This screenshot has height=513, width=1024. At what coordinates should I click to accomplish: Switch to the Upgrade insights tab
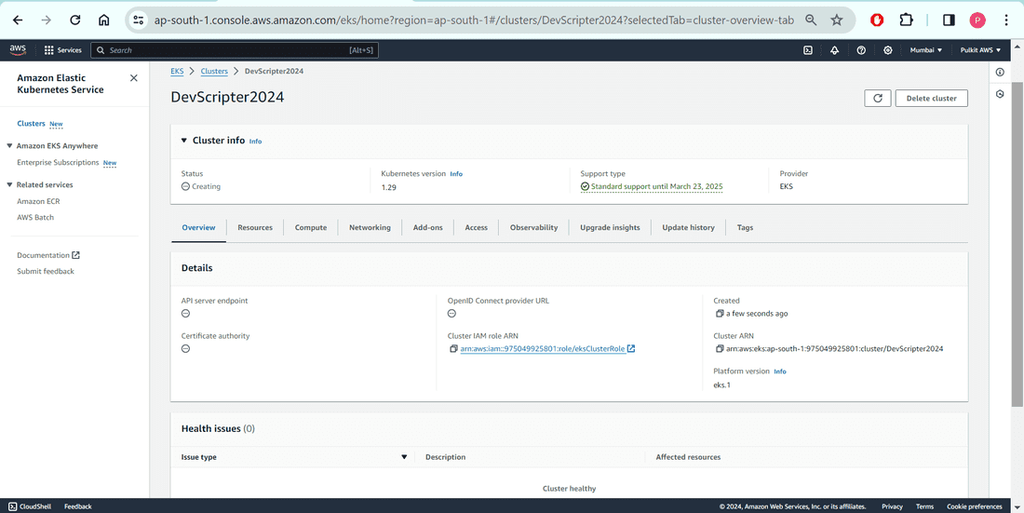[610, 228]
